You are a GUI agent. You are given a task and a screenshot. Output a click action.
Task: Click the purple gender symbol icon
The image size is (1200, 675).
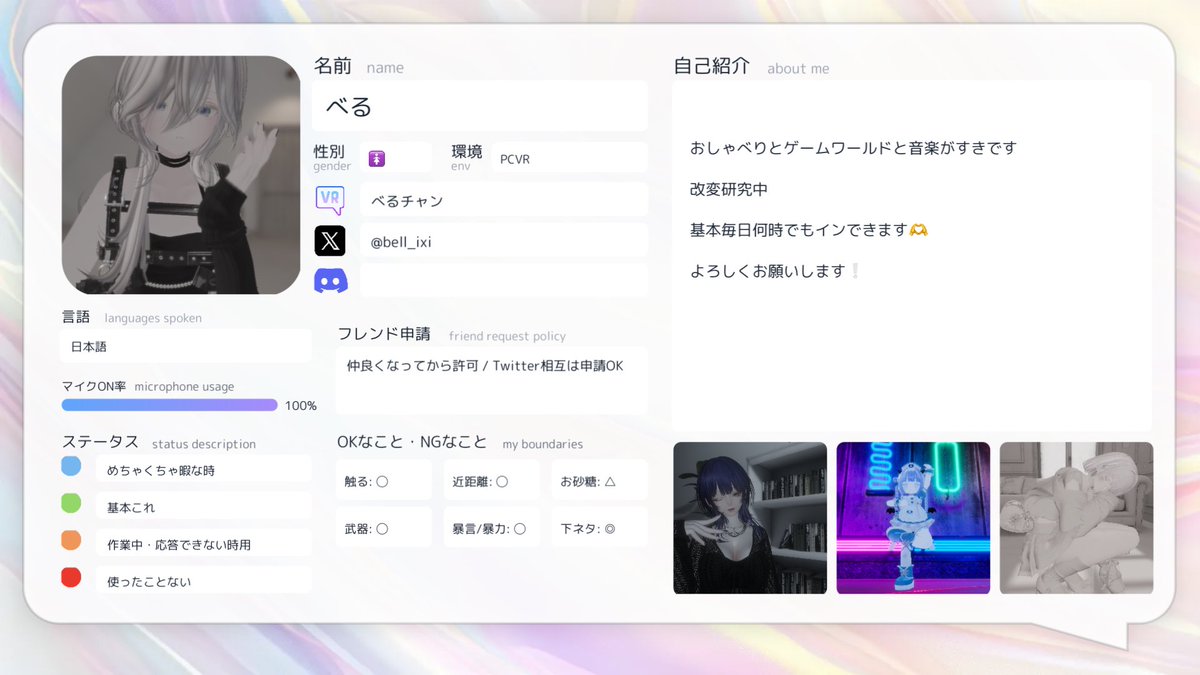[x=377, y=158]
